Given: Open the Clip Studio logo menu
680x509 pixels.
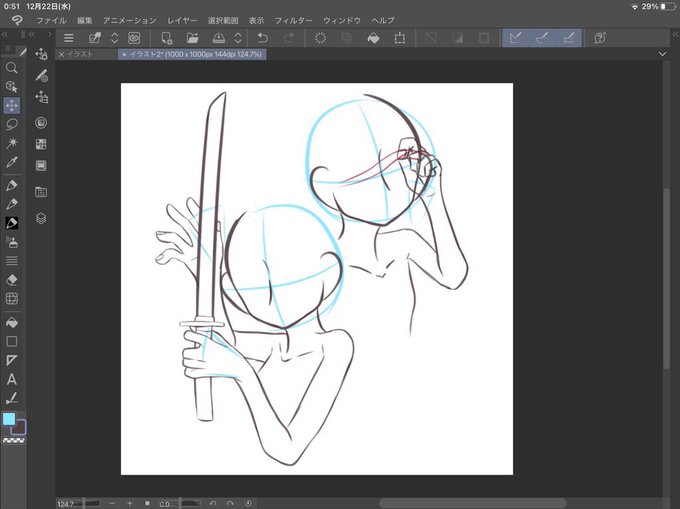Looking at the screenshot, I should (x=17, y=20).
